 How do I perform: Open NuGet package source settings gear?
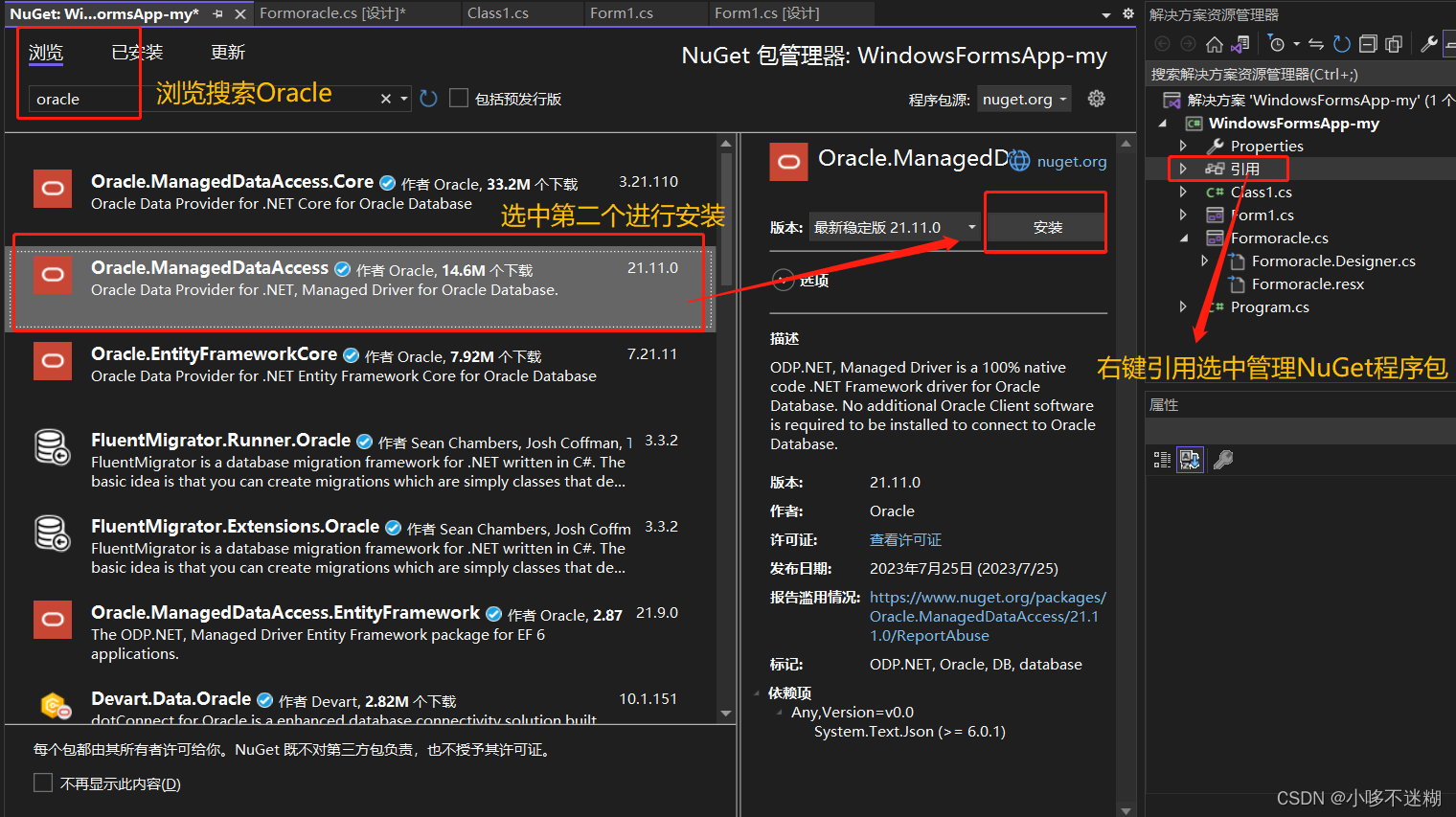click(x=1096, y=98)
